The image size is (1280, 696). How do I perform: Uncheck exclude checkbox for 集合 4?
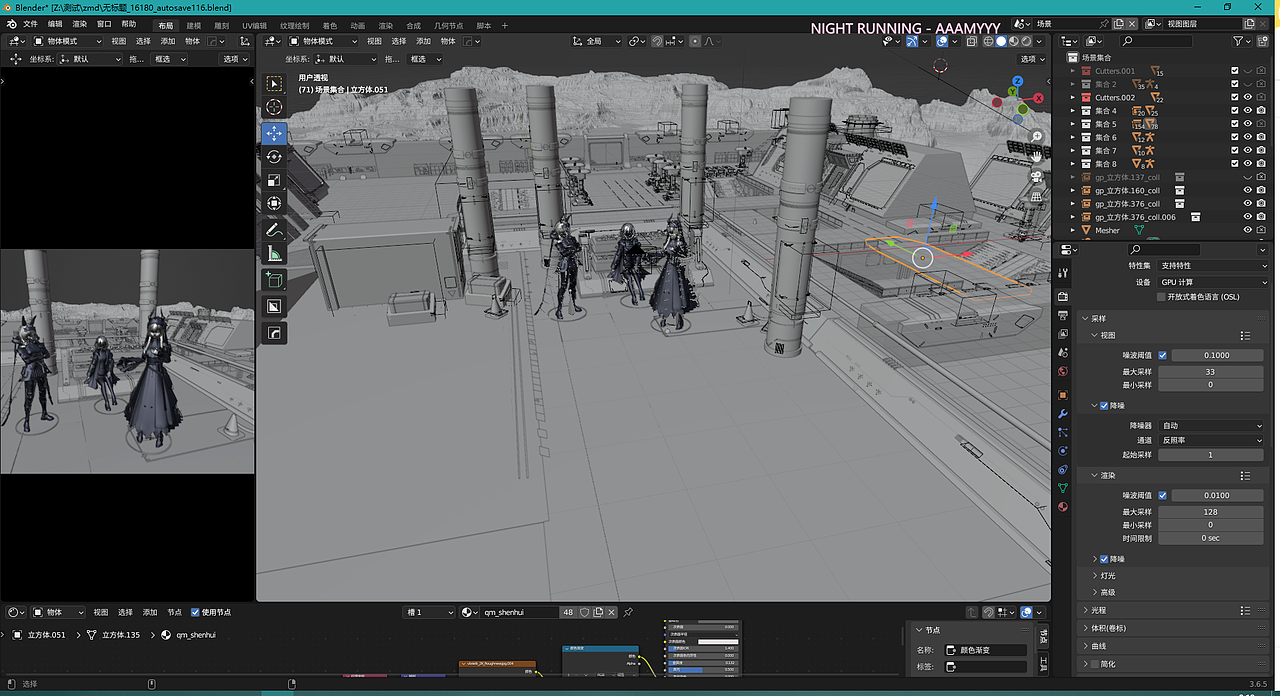1235,111
